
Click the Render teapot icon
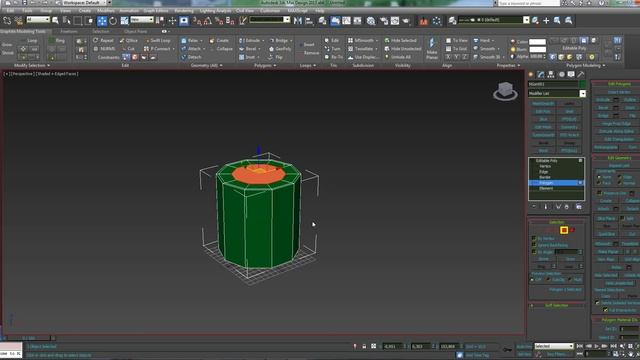coord(406,20)
